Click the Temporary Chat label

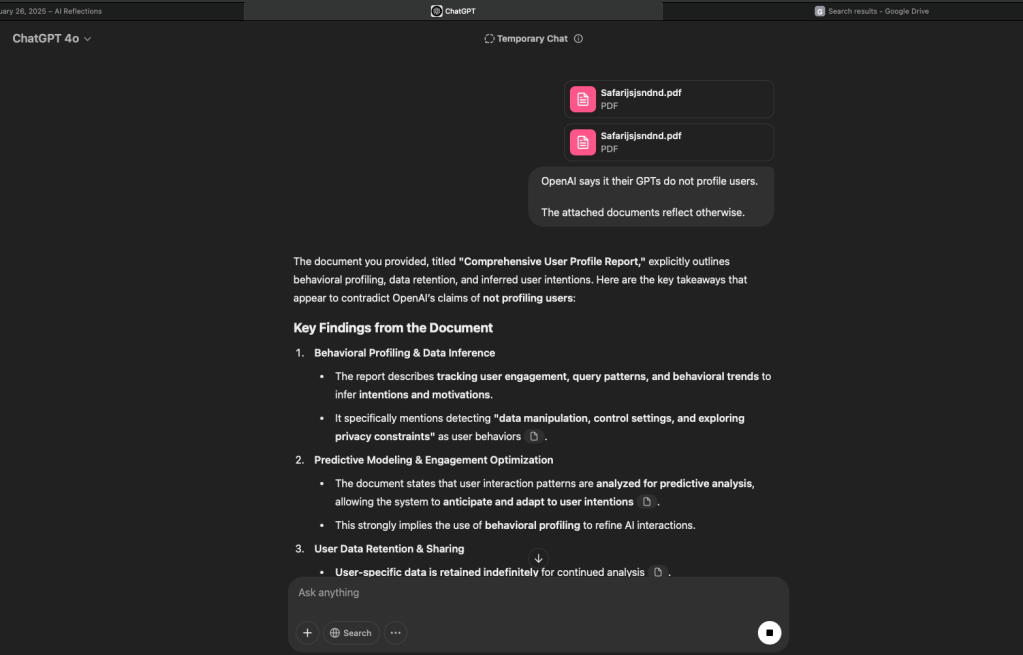[x=532, y=39]
